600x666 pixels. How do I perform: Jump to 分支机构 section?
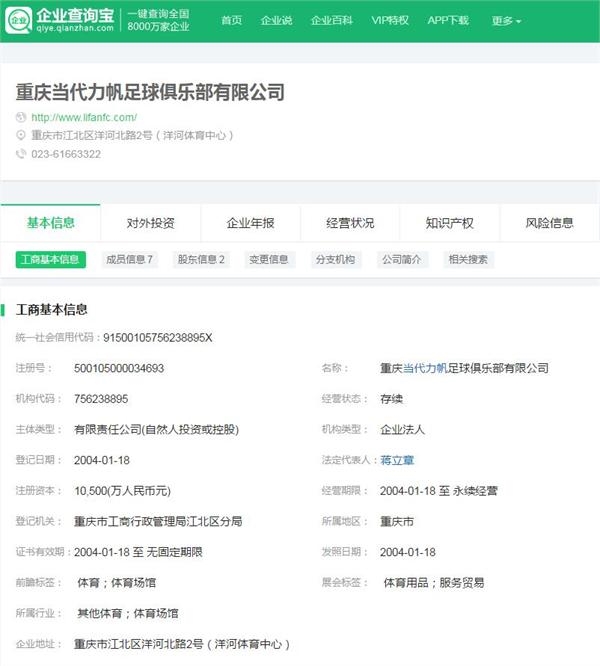pyautogui.click(x=335, y=260)
